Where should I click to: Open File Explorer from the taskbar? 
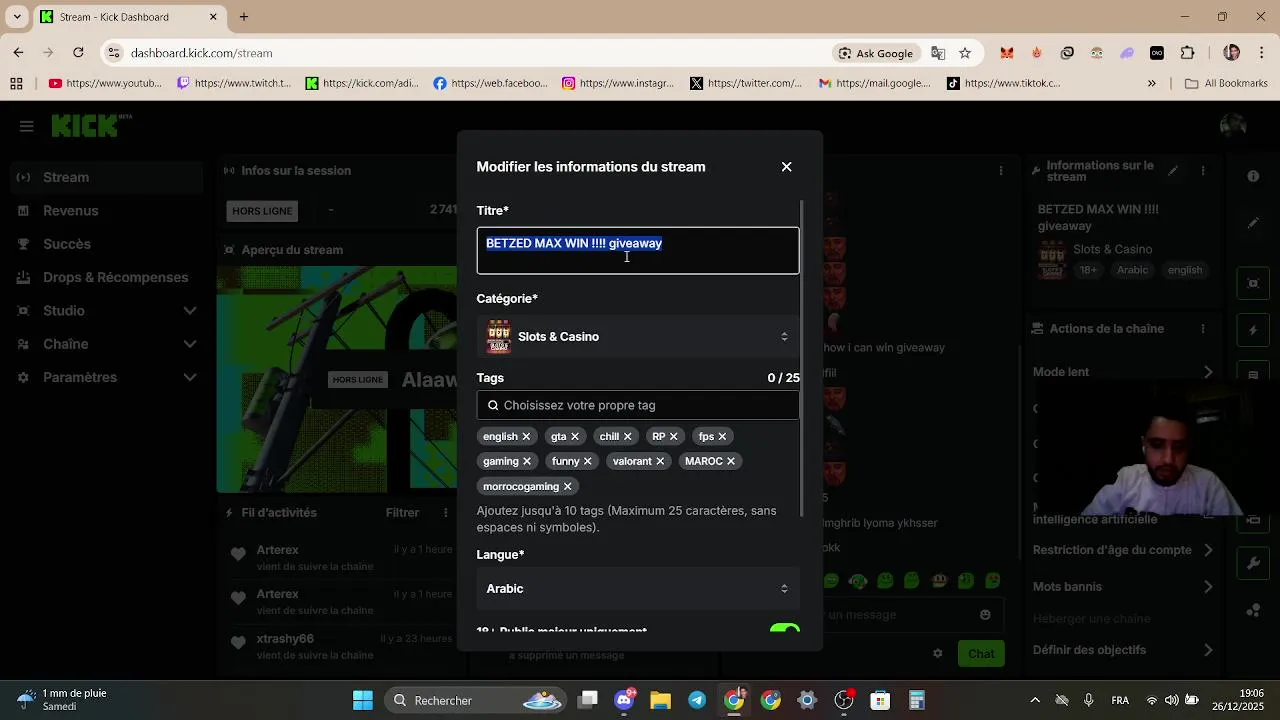(x=661, y=700)
